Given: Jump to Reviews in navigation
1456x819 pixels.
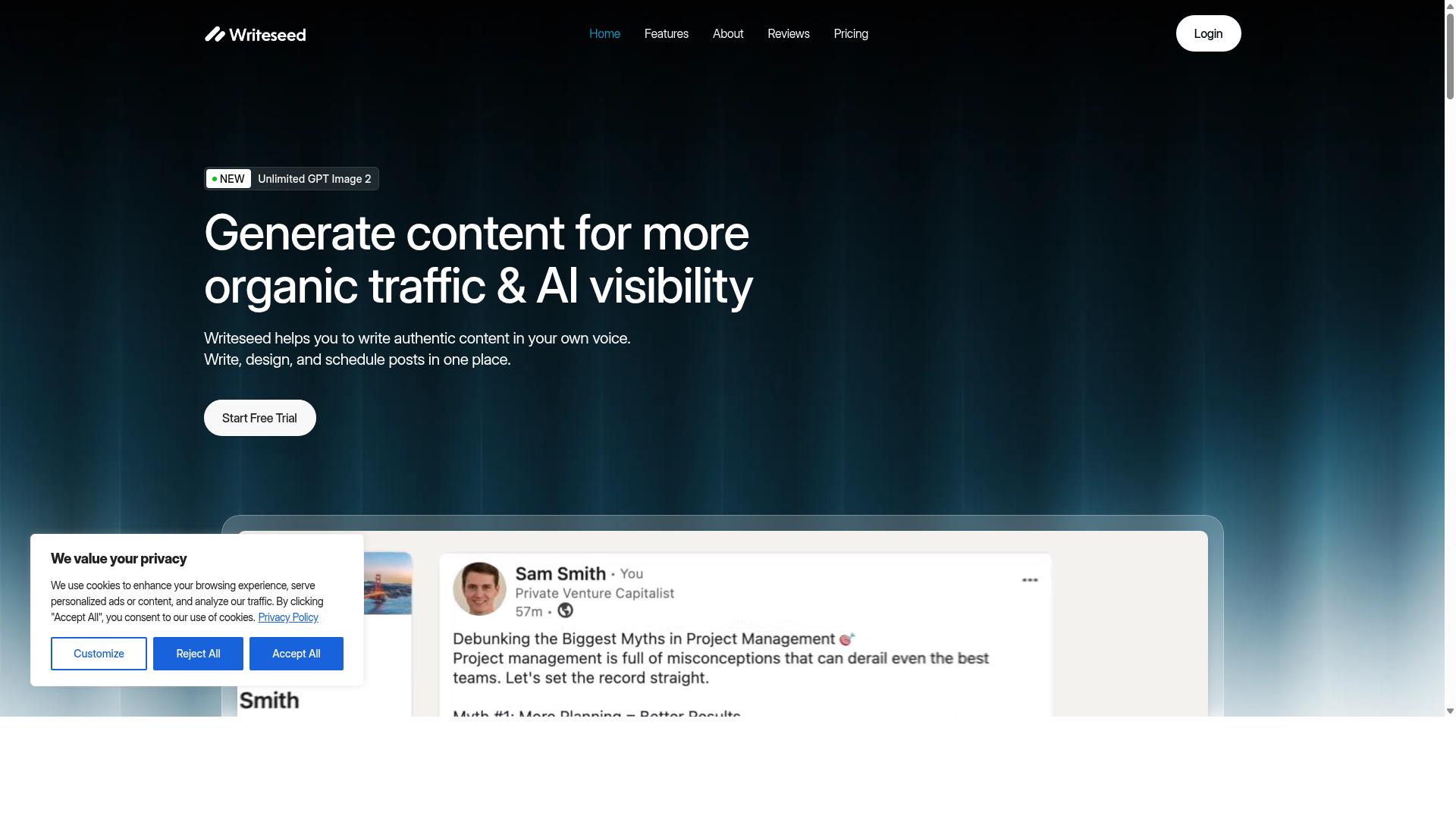Looking at the screenshot, I should (x=788, y=33).
